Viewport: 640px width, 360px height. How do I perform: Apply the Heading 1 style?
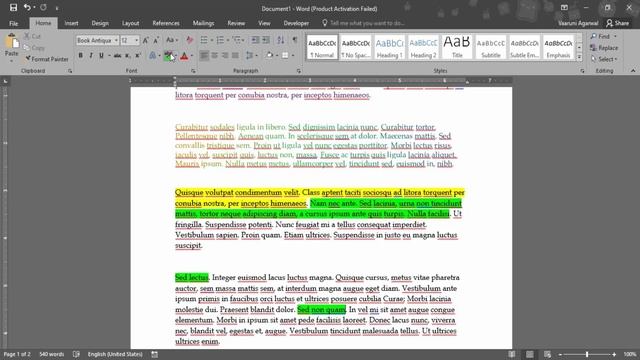(x=389, y=47)
